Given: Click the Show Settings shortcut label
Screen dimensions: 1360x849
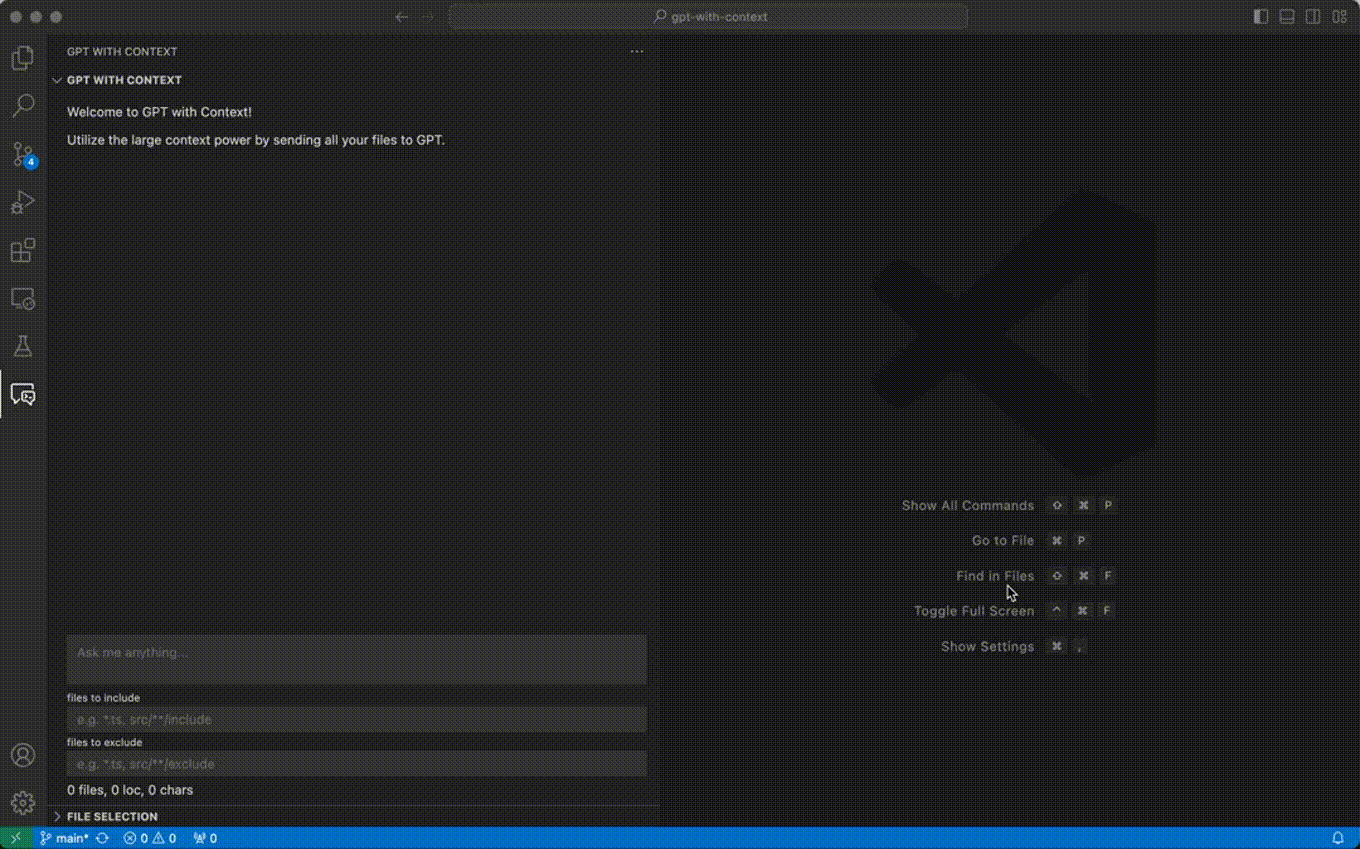Looking at the screenshot, I should coord(987,647).
